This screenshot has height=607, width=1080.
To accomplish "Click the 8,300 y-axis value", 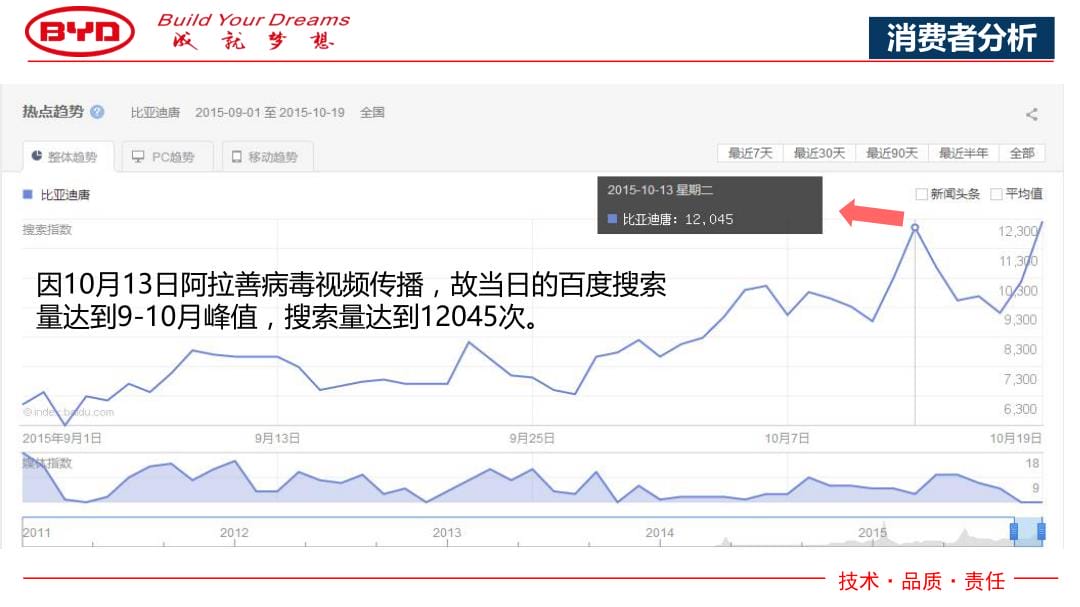I will coord(1020,349).
